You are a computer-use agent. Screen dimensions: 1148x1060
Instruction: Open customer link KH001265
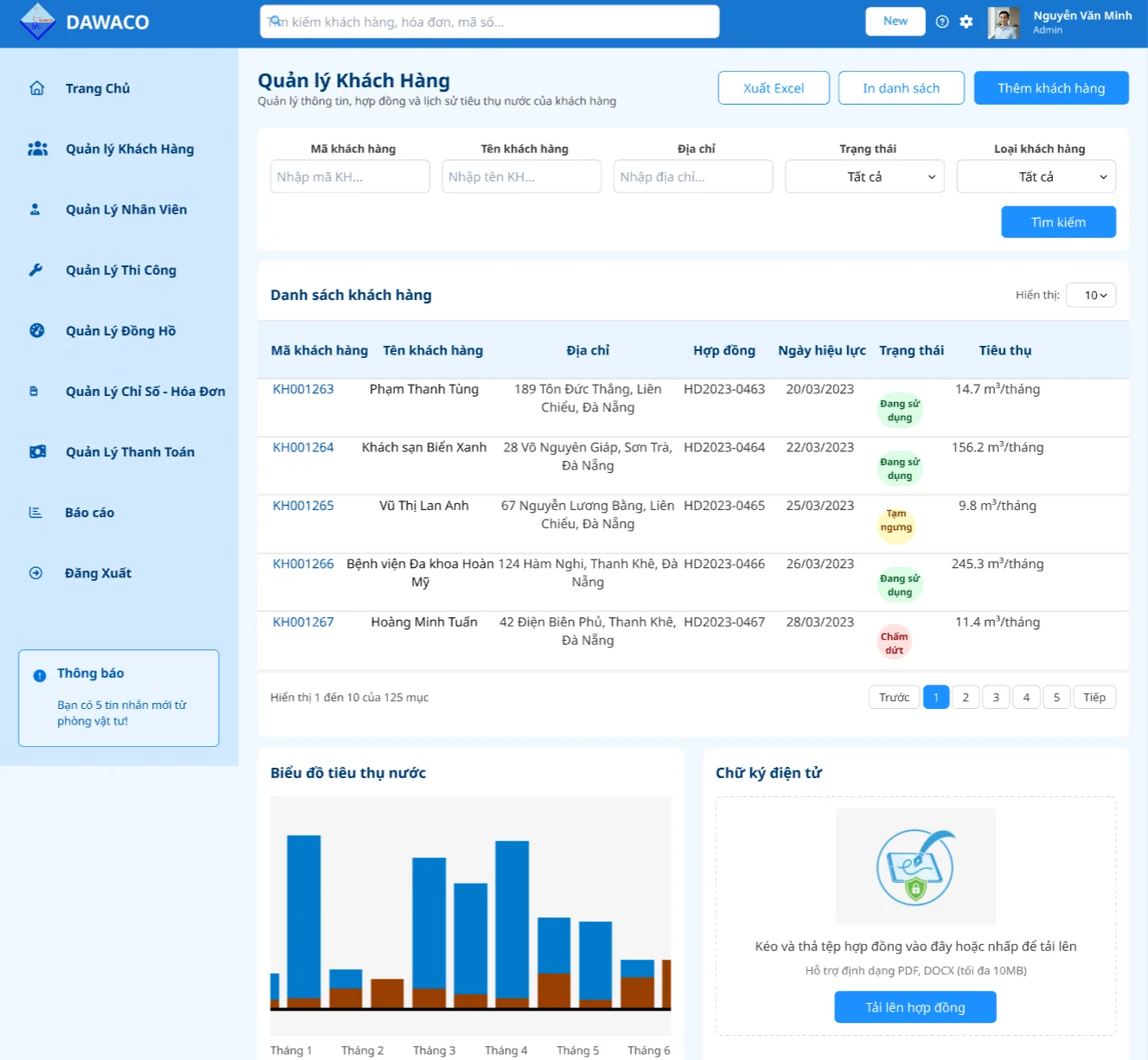click(303, 506)
